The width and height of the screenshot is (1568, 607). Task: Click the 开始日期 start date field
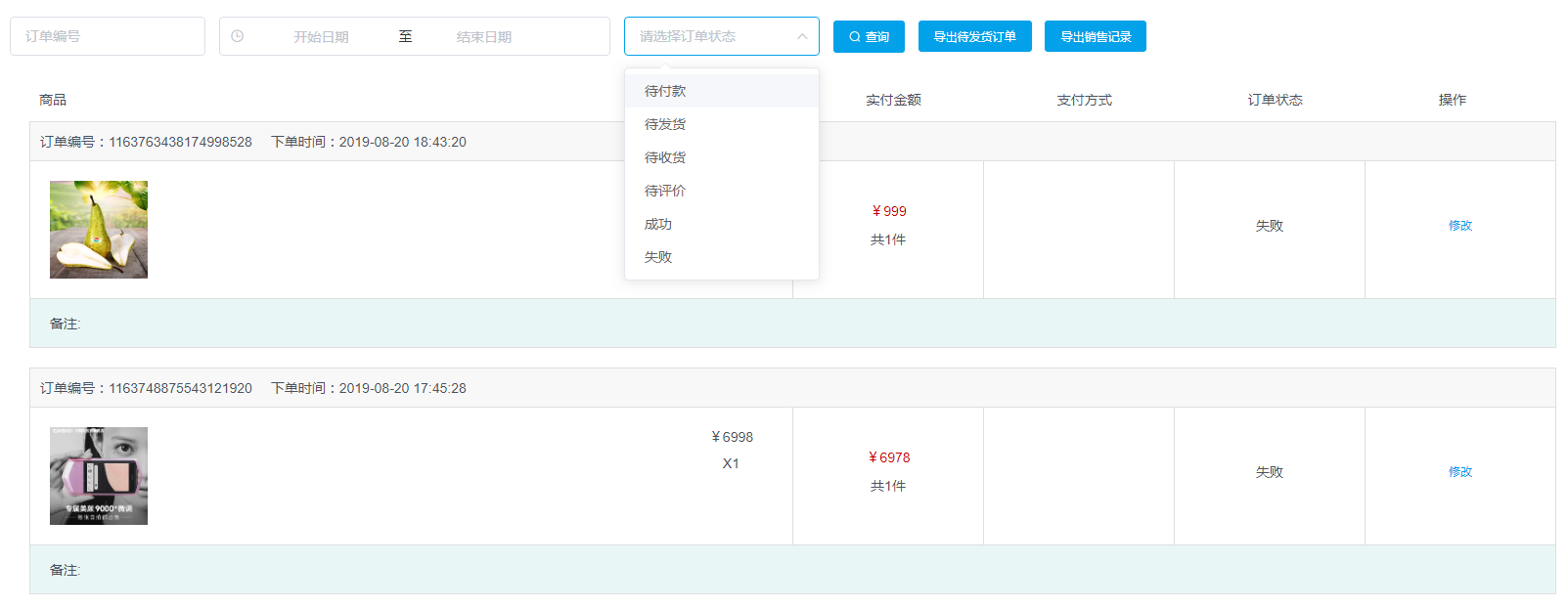[321, 37]
